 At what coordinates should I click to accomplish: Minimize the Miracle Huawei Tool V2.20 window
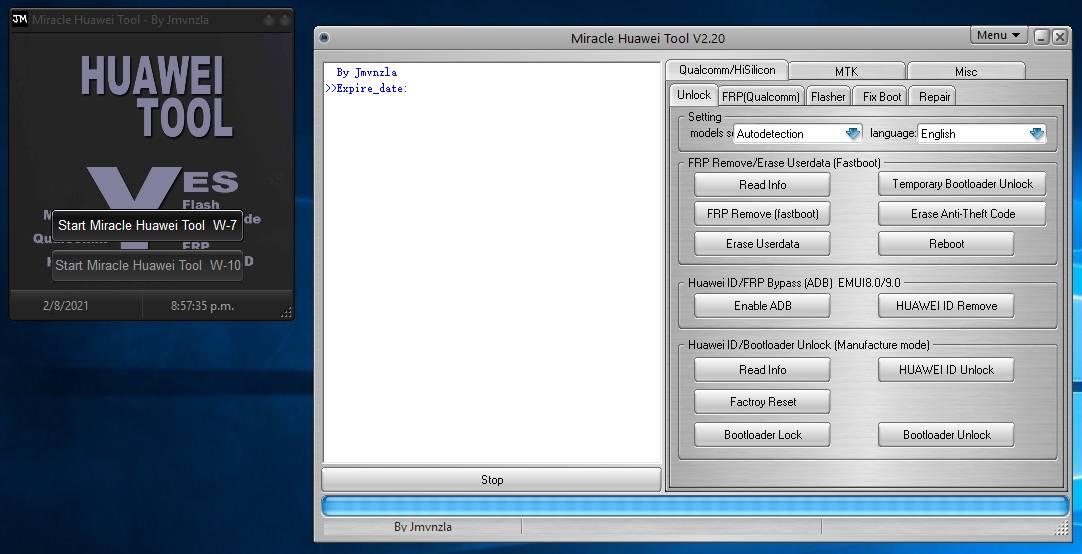(x=1042, y=37)
